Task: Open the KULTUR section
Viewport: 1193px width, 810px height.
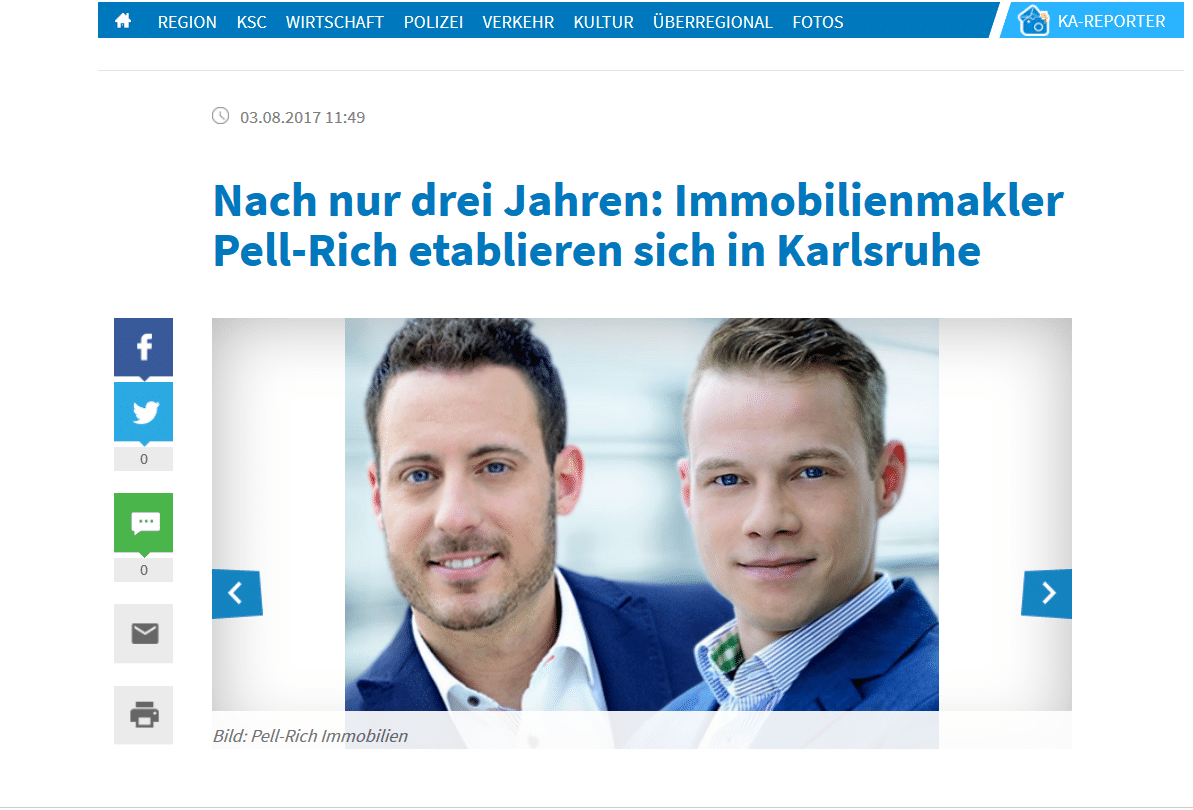Action: coord(603,22)
